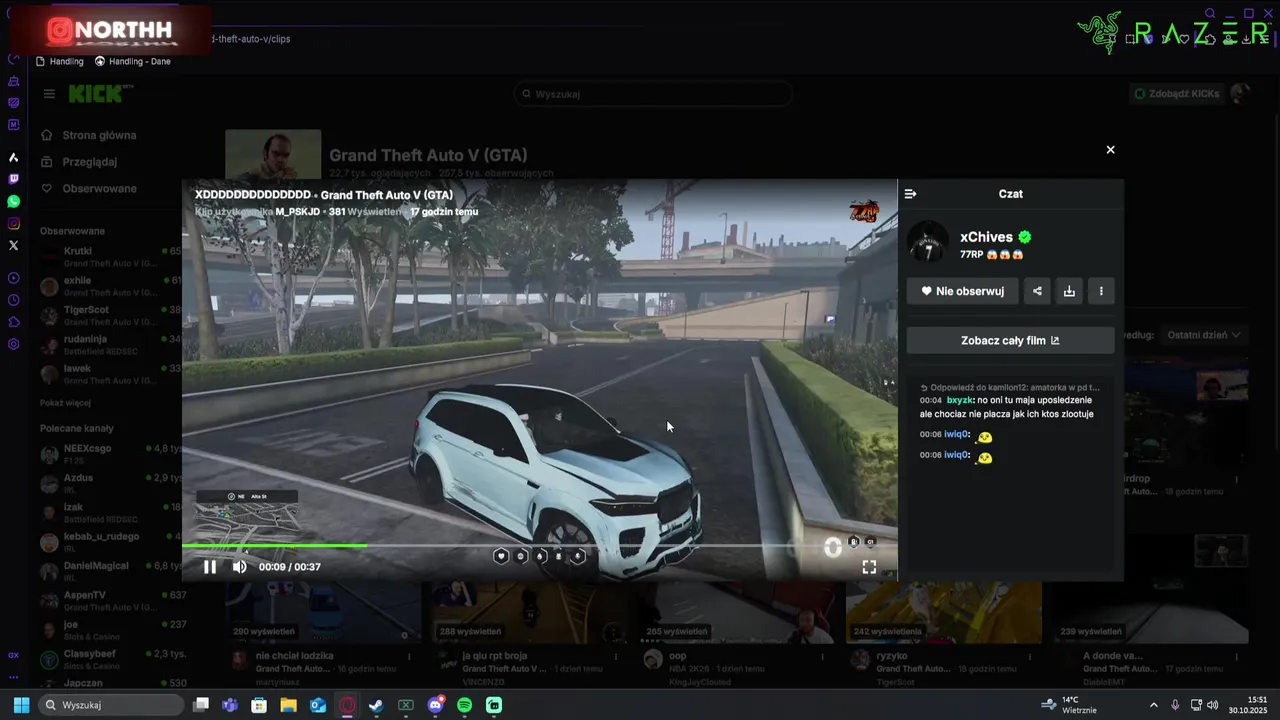Open Discord on the taskbar
Viewport: 1280px width, 720px height.
[435, 705]
